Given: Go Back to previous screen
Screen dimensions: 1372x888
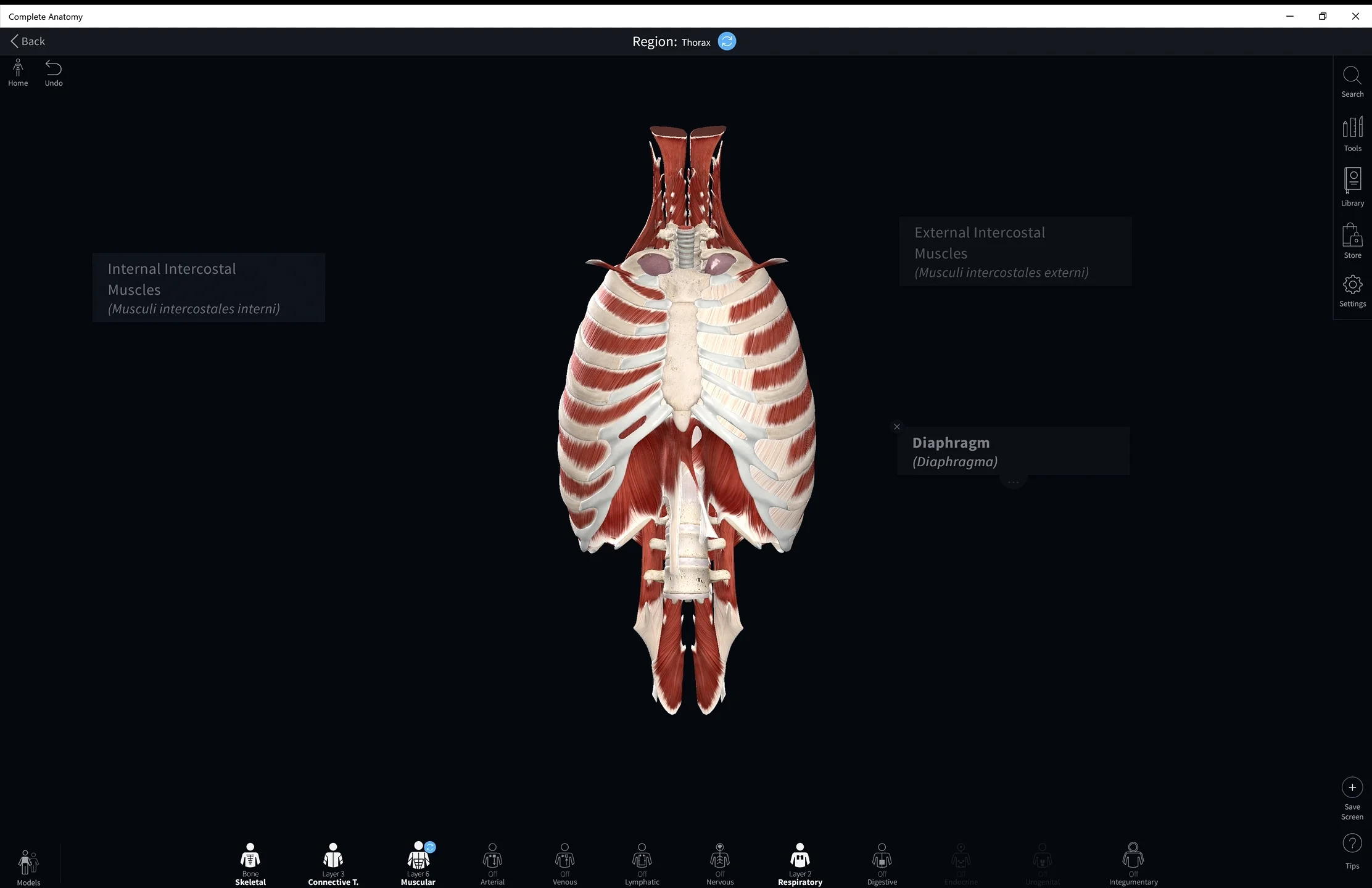Looking at the screenshot, I should pyautogui.click(x=28, y=41).
